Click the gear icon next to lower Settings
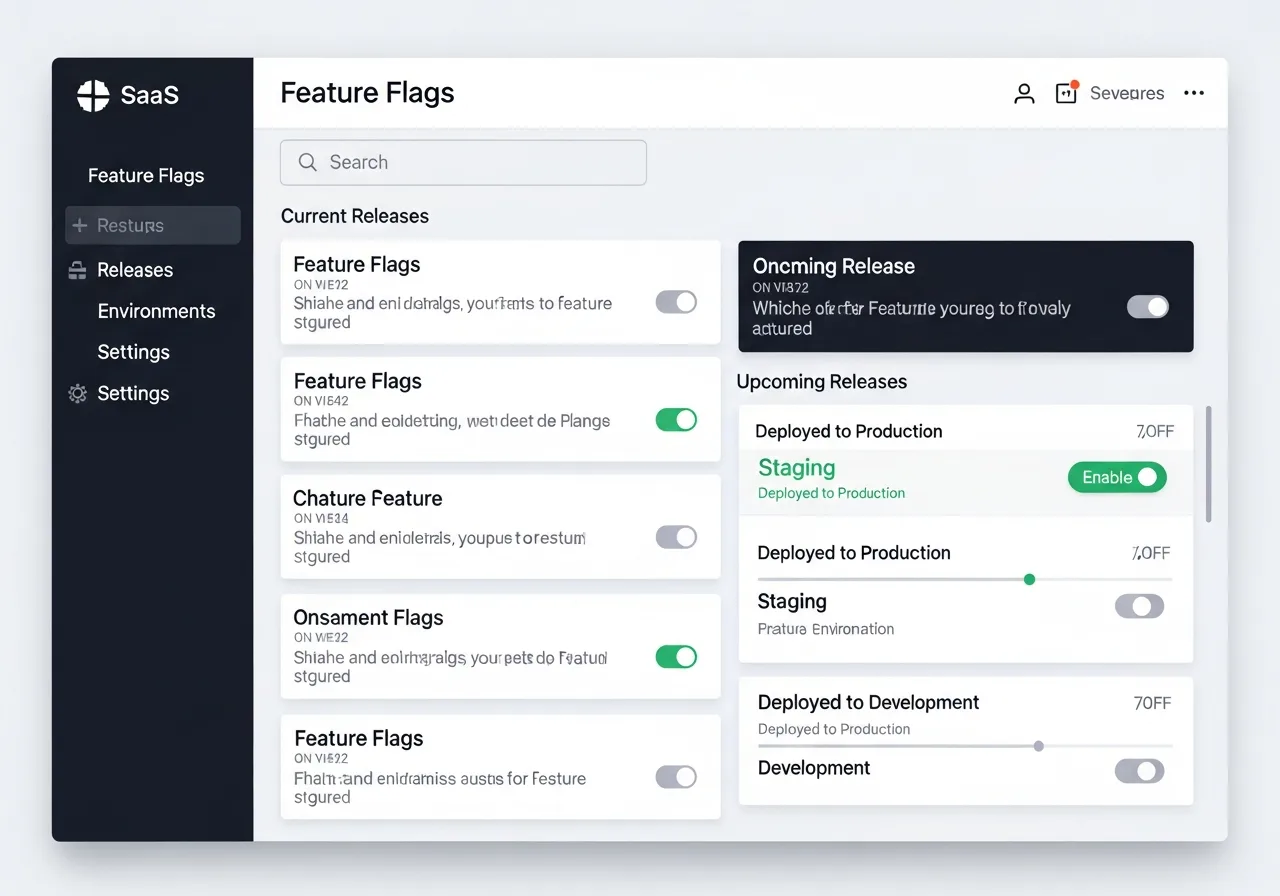The image size is (1280, 896). 77,393
